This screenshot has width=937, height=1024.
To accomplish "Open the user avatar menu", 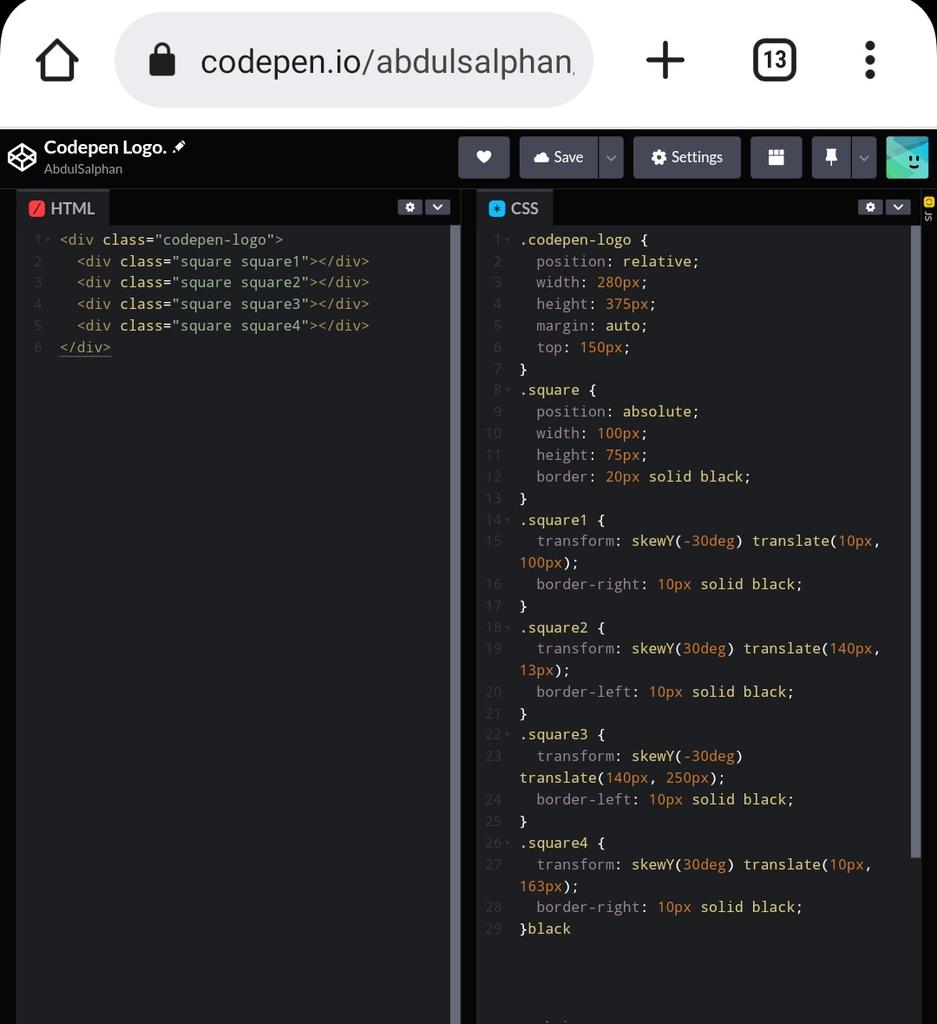I will coord(907,157).
